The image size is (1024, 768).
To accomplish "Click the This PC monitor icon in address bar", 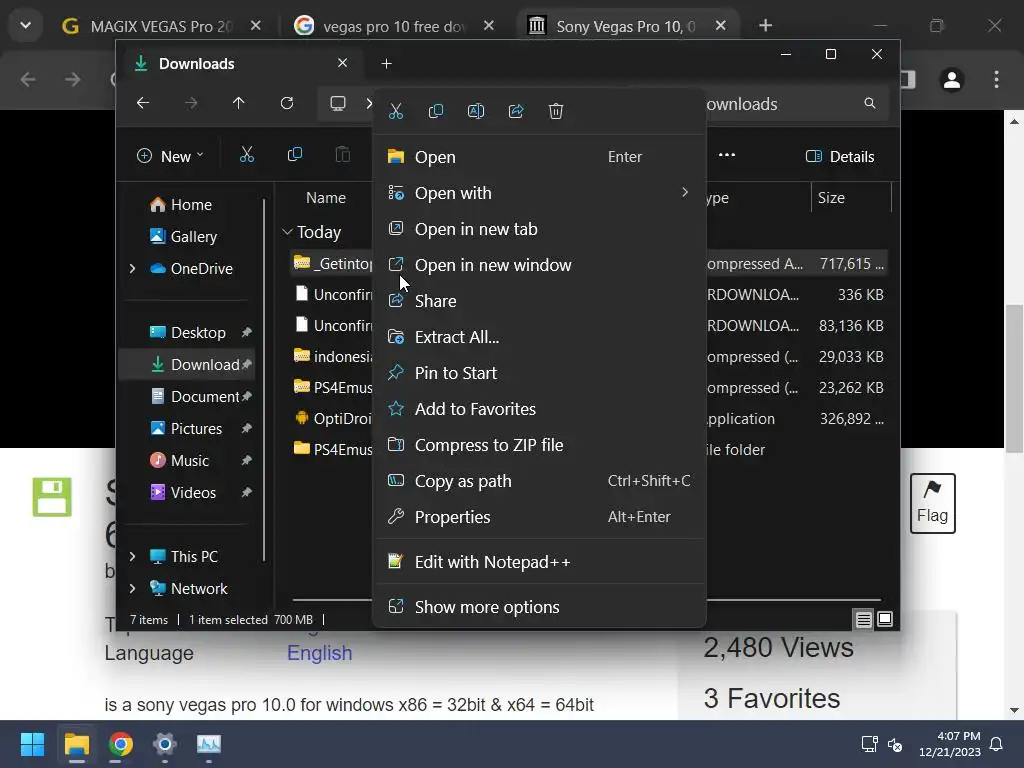I will tap(338, 103).
